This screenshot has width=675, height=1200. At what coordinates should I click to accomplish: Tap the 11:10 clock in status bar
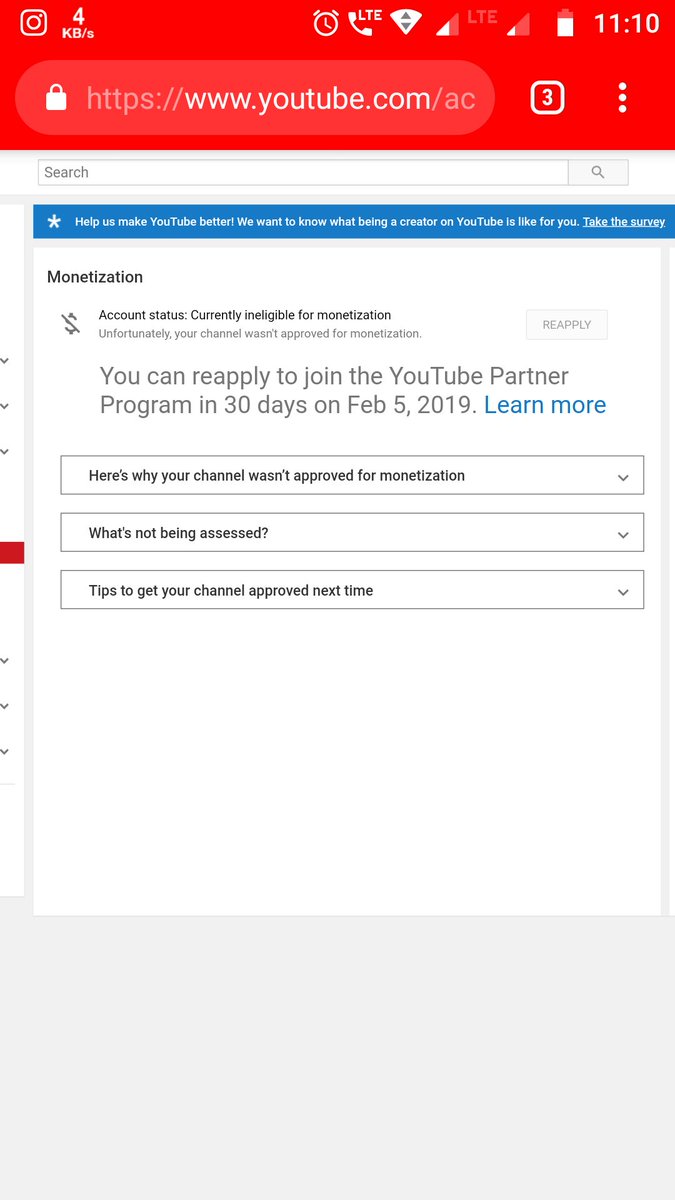tap(626, 22)
